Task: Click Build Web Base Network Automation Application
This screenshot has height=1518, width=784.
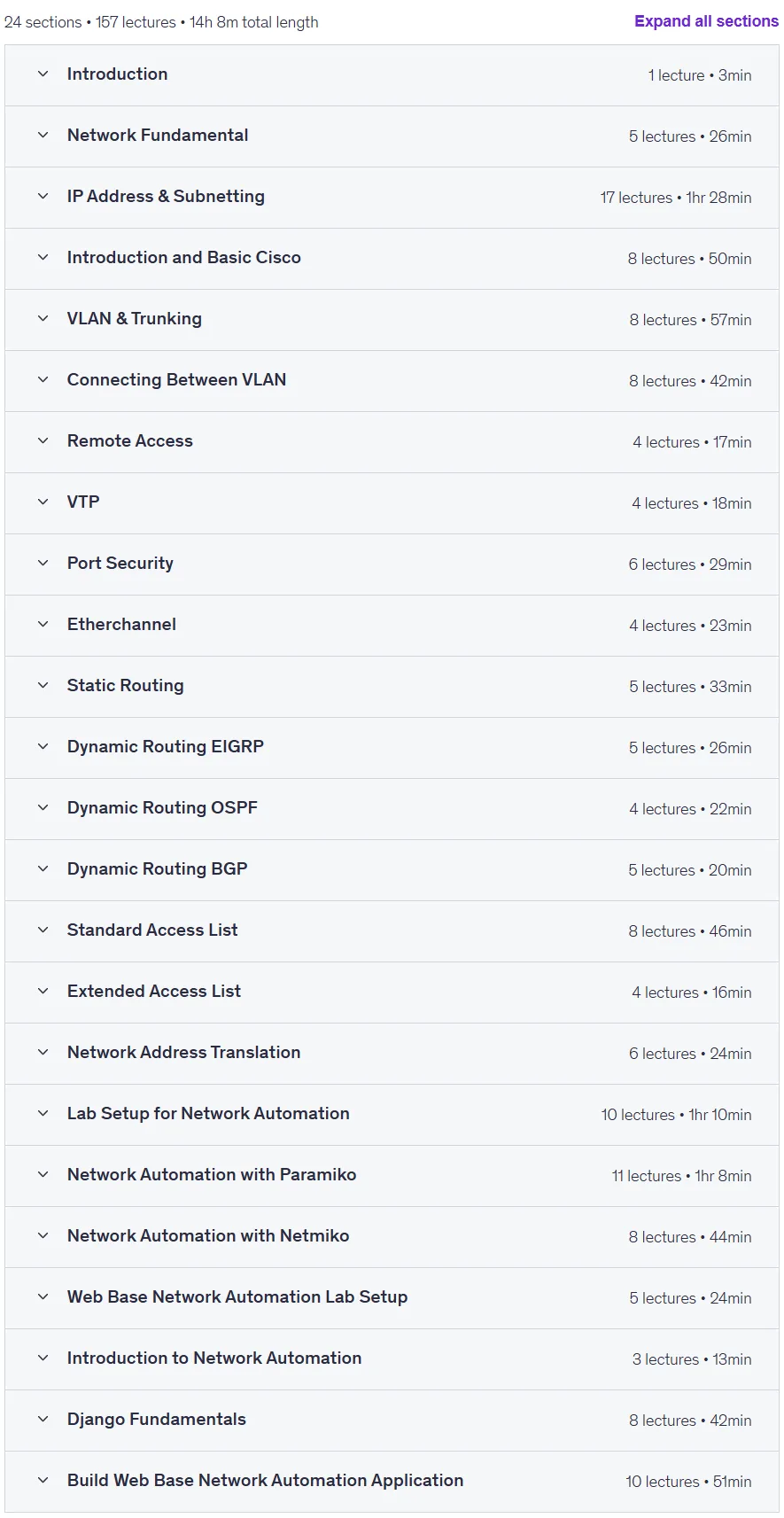Action: (266, 1481)
